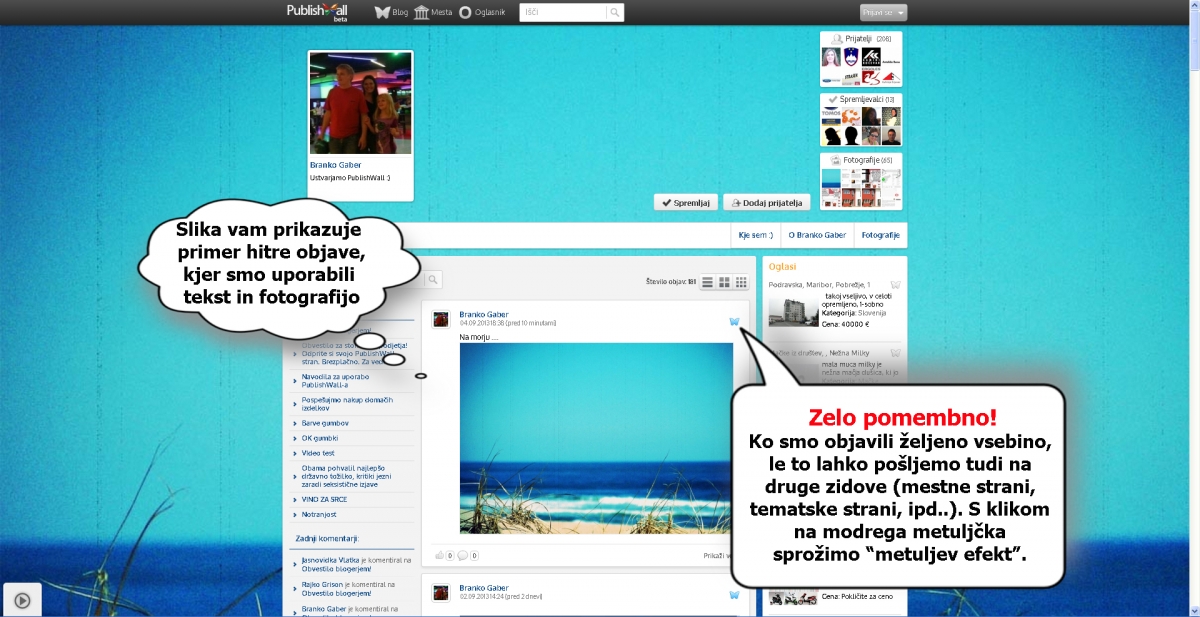Click into the 'IŠČI' search field
1200x617 pixels.
point(563,13)
